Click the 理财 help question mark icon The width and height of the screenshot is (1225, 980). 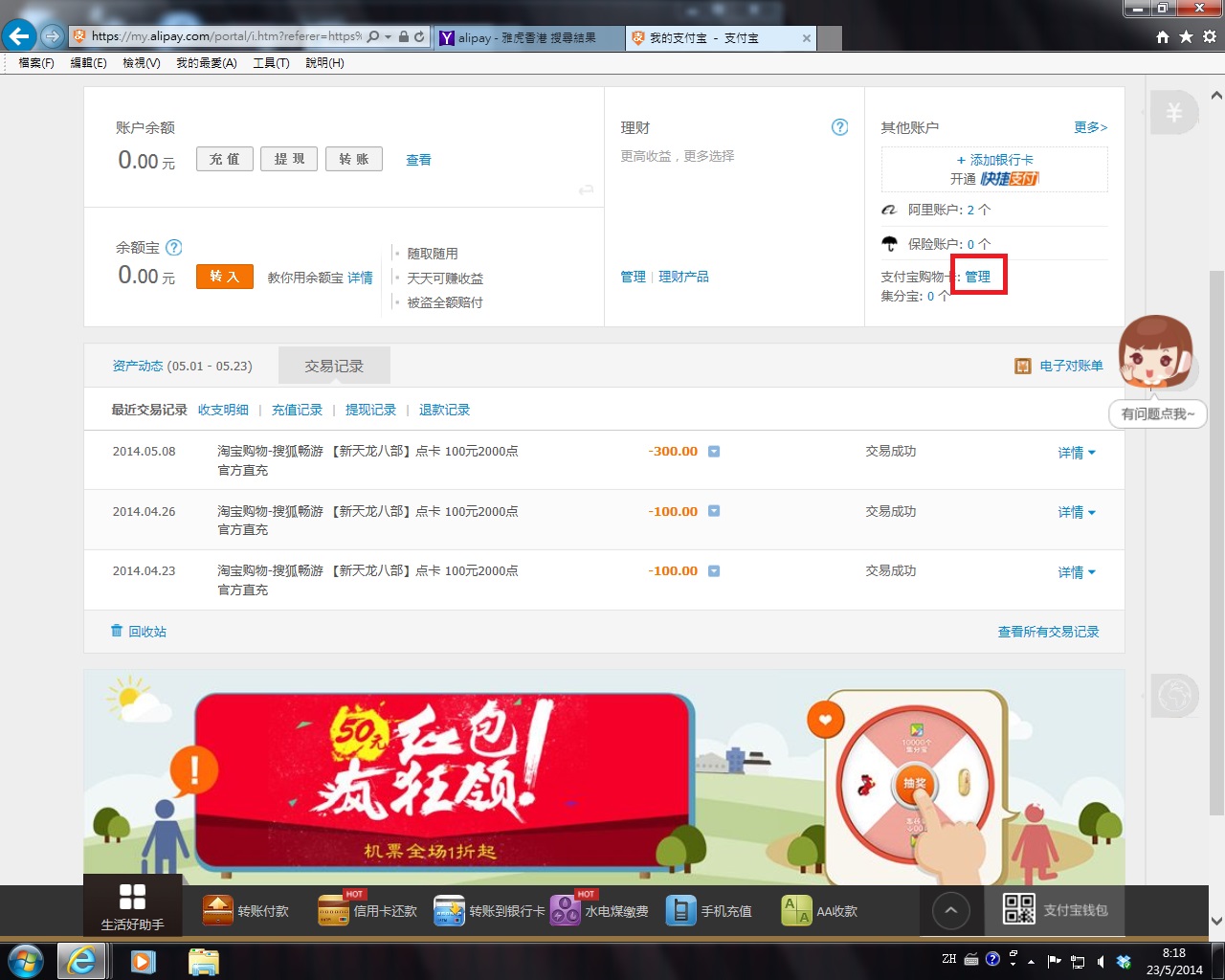pos(839,127)
